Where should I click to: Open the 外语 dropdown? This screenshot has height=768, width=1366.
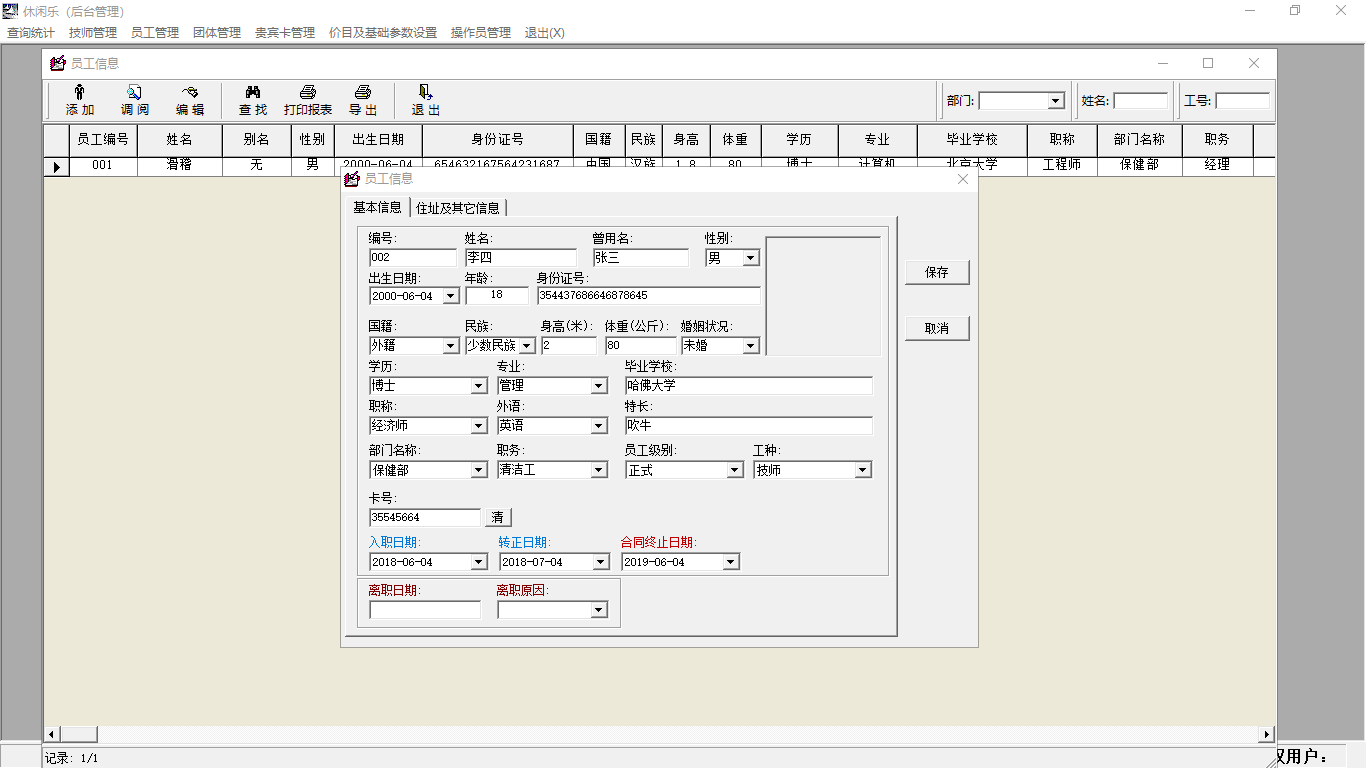599,426
